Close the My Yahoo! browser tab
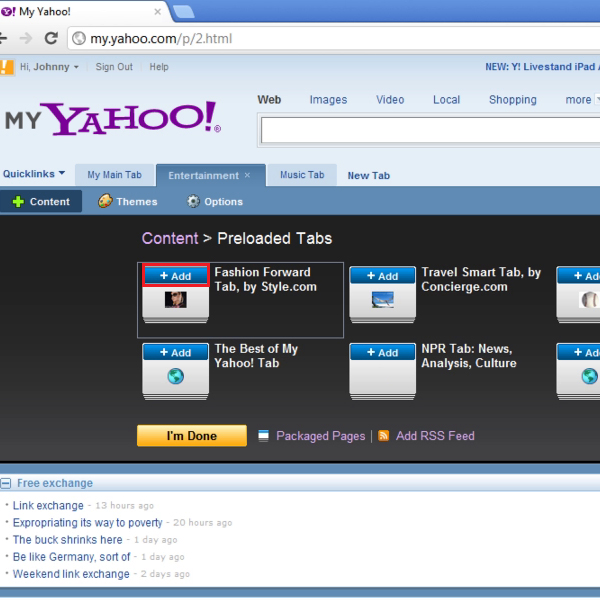Viewport: 600px width, 600px height. [157, 12]
